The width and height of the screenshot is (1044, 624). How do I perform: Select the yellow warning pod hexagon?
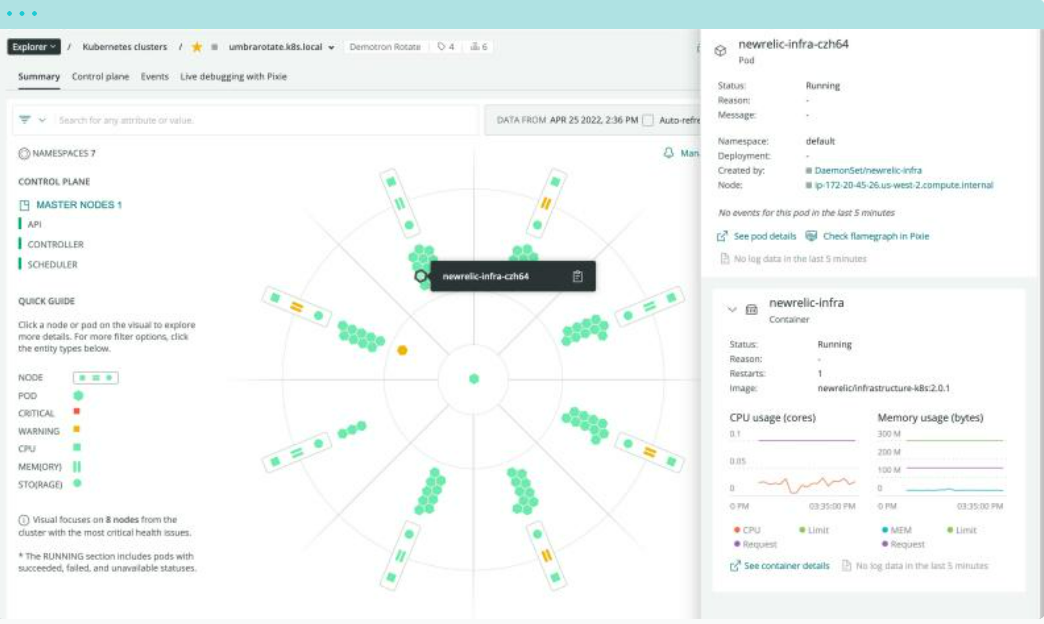tap(402, 350)
